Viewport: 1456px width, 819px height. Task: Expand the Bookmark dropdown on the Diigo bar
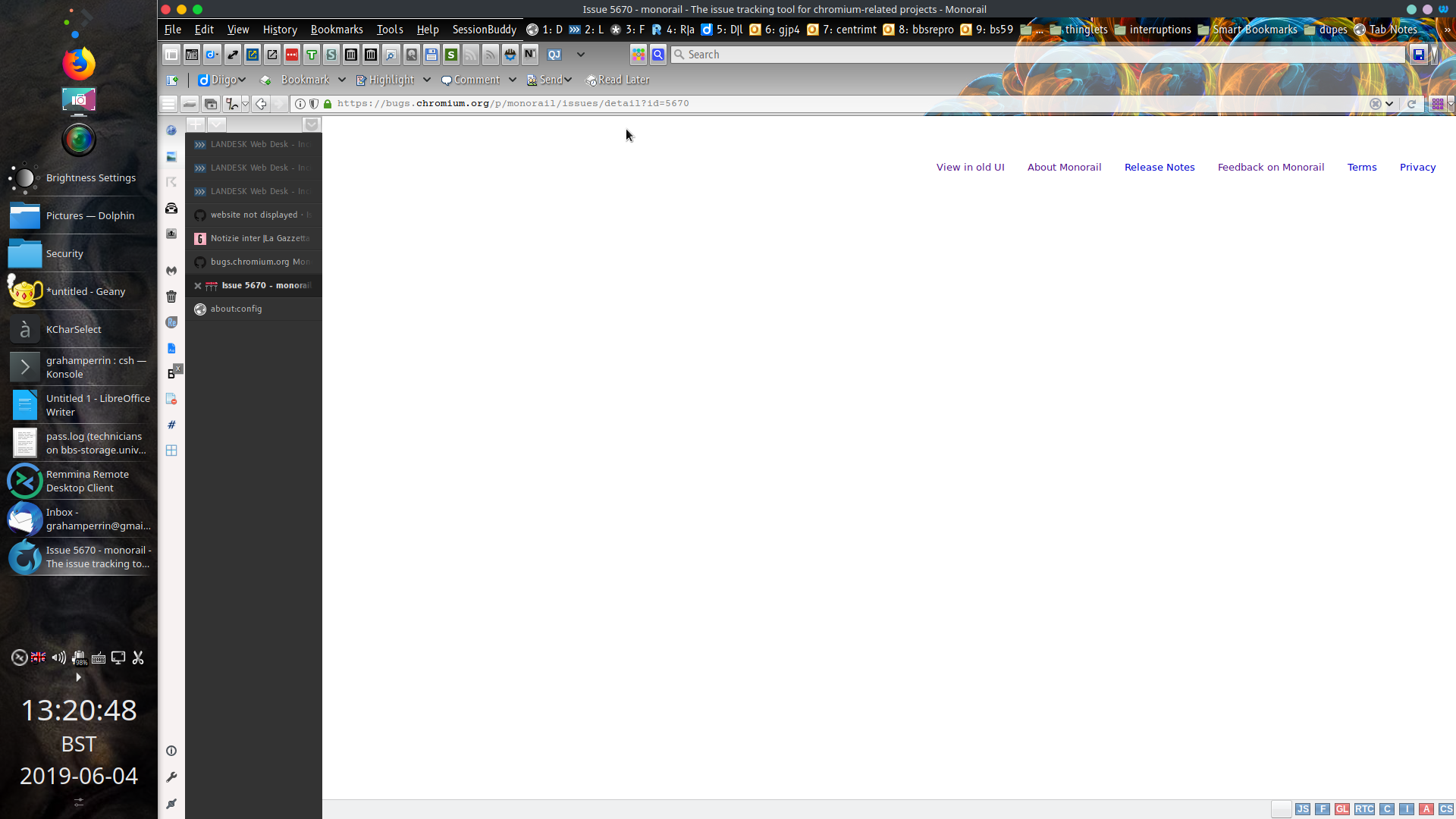(343, 80)
